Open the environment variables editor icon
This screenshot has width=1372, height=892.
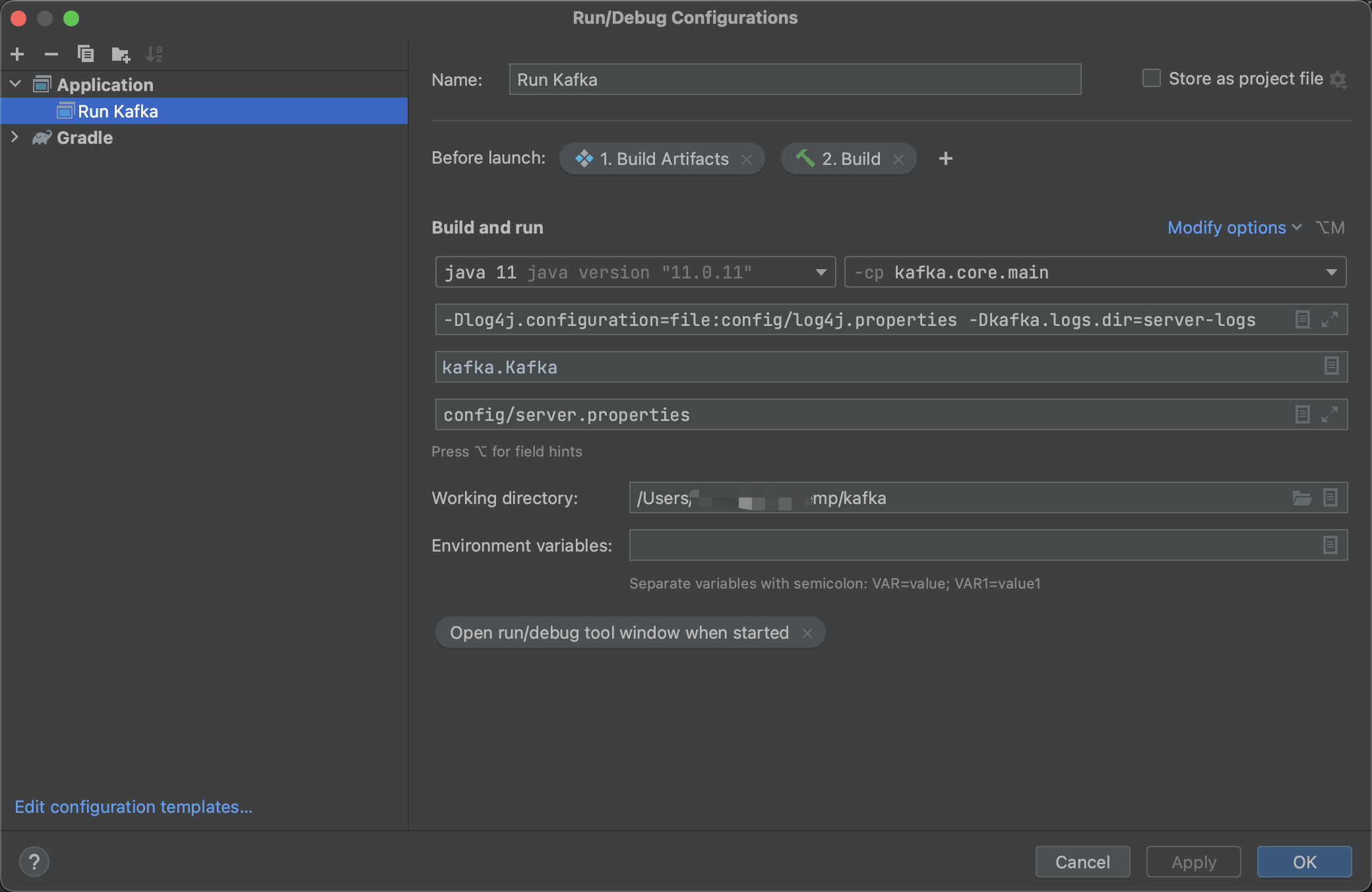[x=1332, y=545]
